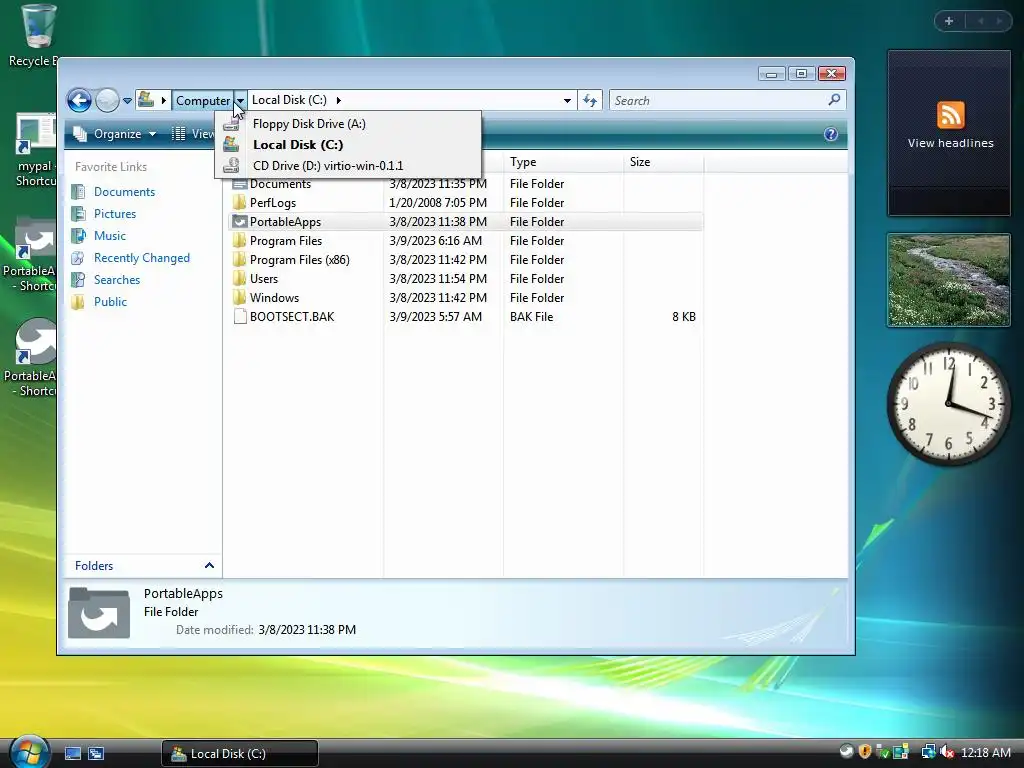
Task: Open Public favorite link
Action: pos(110,302)
